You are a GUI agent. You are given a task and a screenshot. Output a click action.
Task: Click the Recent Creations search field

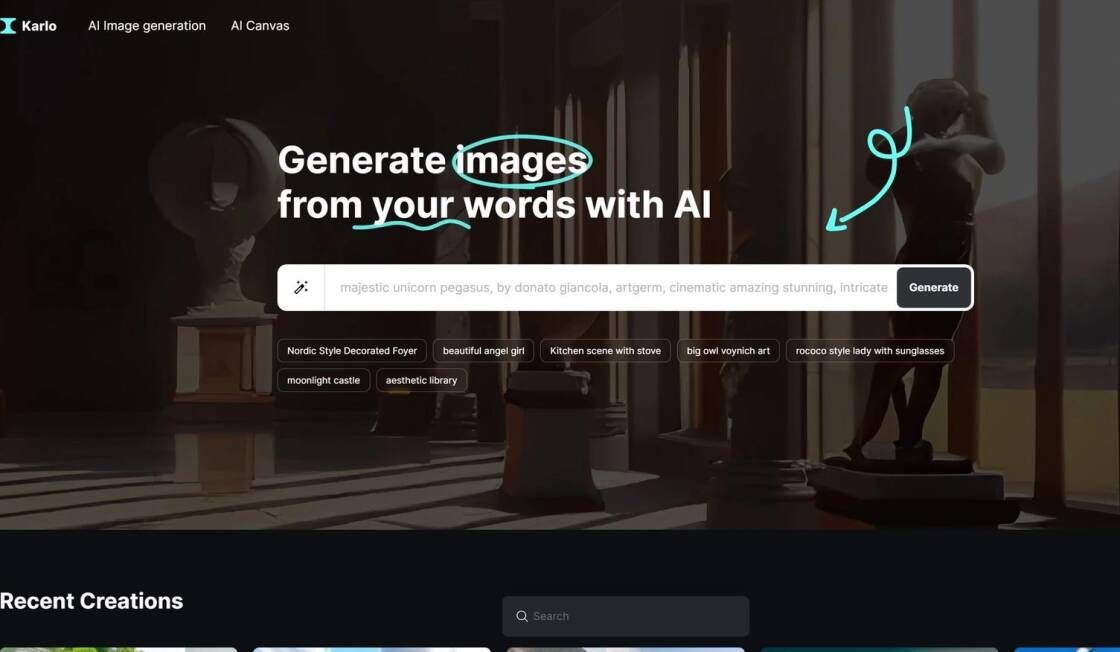[626, 616]
